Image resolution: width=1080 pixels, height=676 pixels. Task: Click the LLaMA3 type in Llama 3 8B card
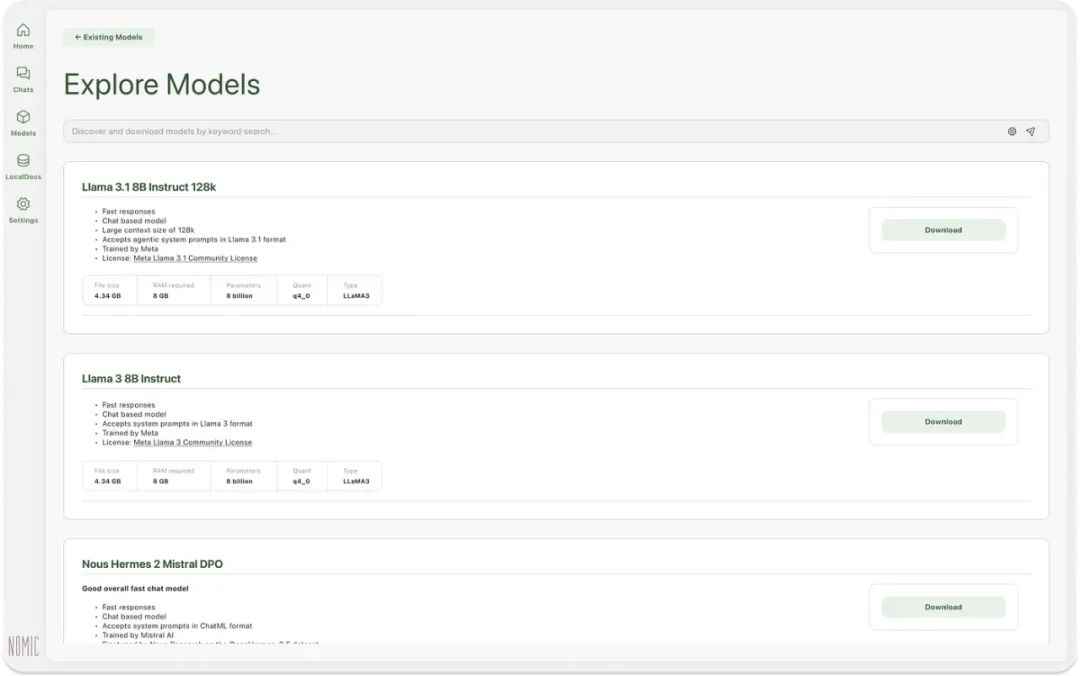coord(356,482)
